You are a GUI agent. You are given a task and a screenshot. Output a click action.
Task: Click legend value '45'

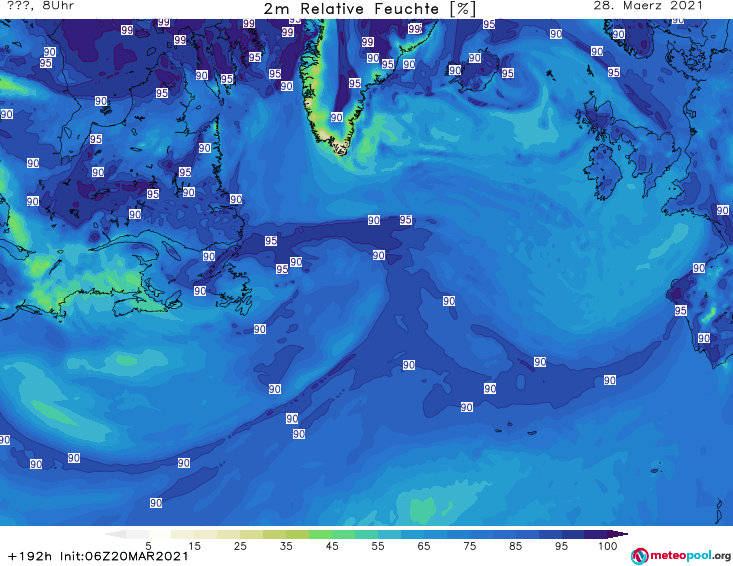(331, 546)
